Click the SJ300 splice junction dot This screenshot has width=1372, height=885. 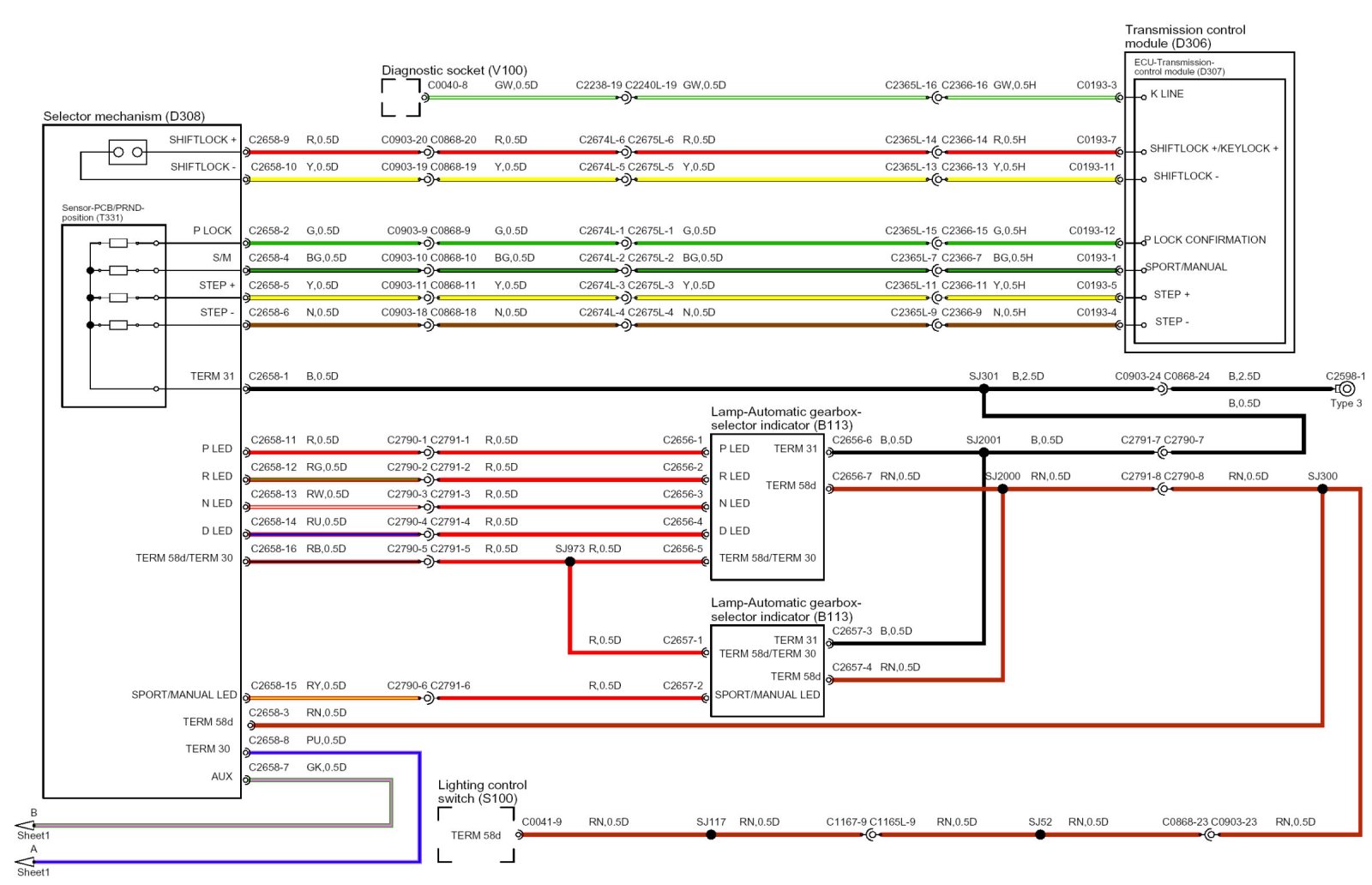click(1322, 489)
